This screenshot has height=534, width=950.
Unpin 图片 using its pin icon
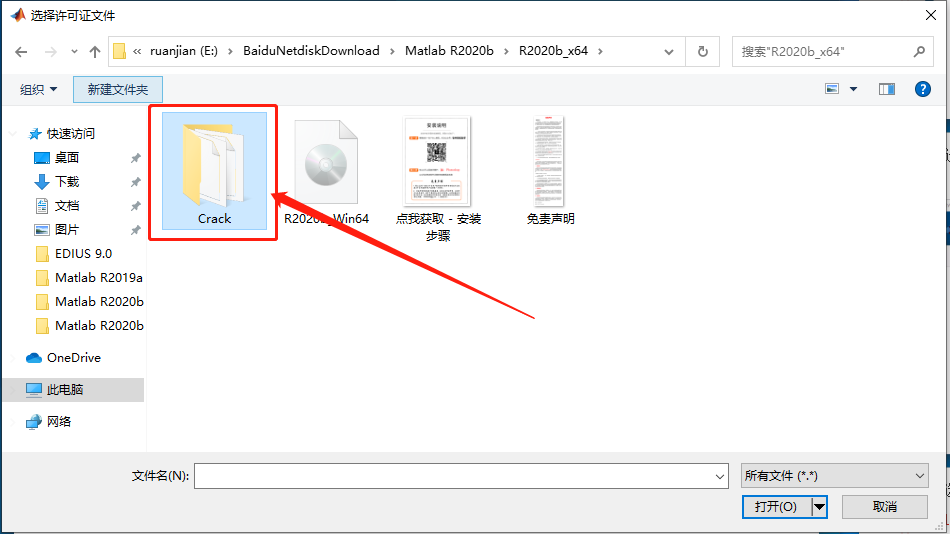[136, 230]
